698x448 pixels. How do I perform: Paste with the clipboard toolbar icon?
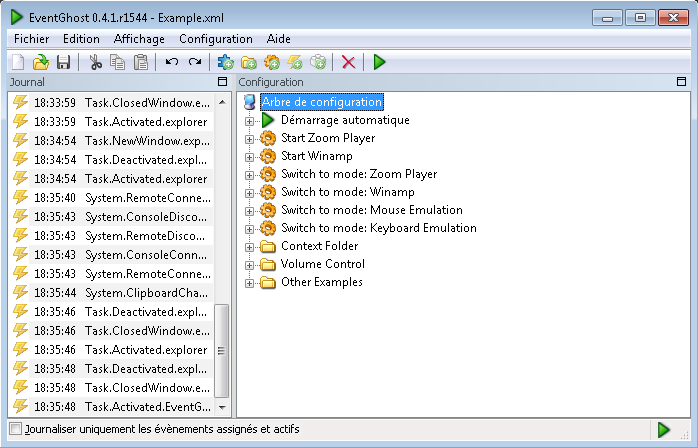point(141,62)
